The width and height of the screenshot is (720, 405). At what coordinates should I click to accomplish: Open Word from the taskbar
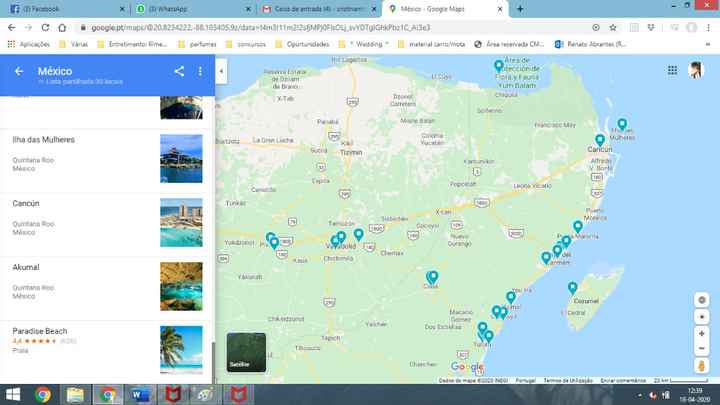click(x=140, y=395)
